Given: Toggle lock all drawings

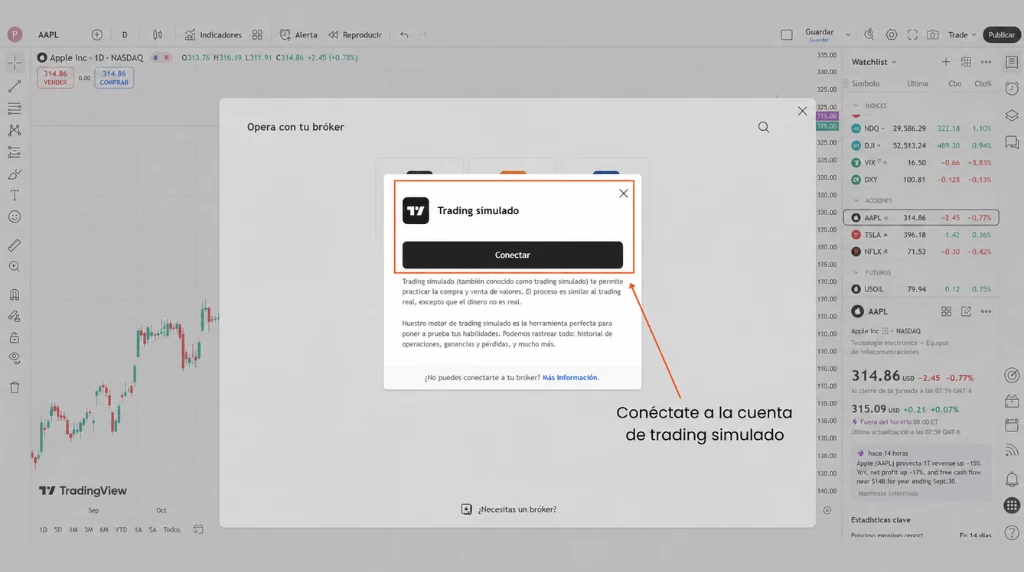Looking at the screenshot, I should pyautogui.click(x=14, y=338).
